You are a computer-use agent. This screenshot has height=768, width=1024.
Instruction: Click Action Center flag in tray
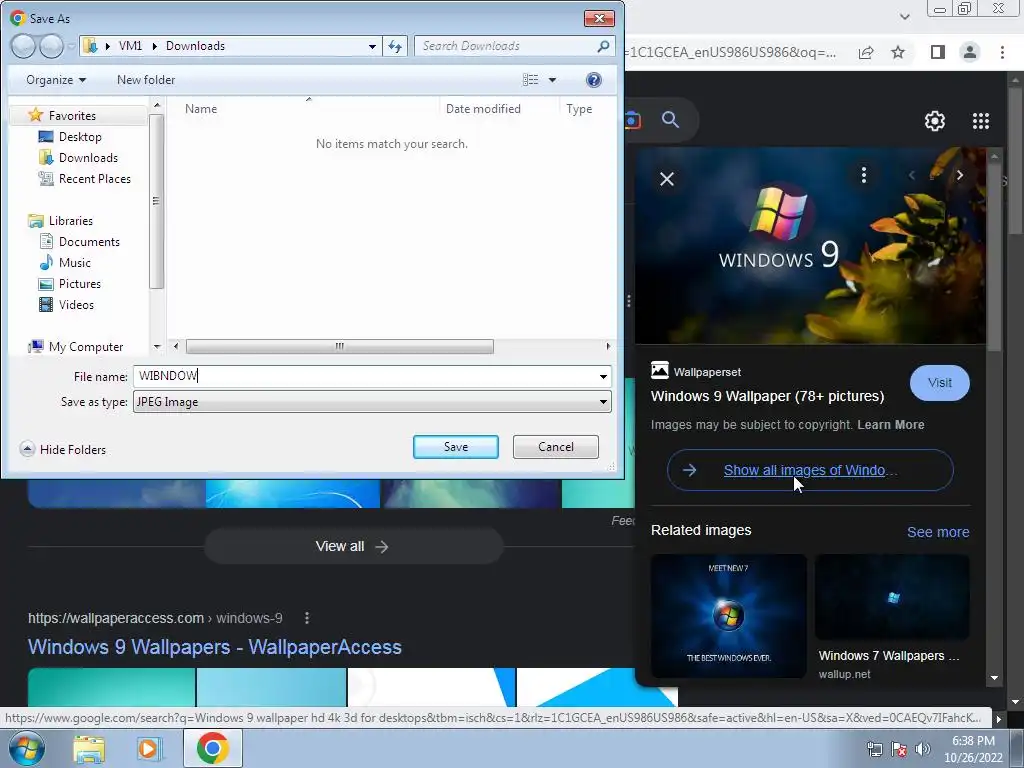(x=899, y=750)
